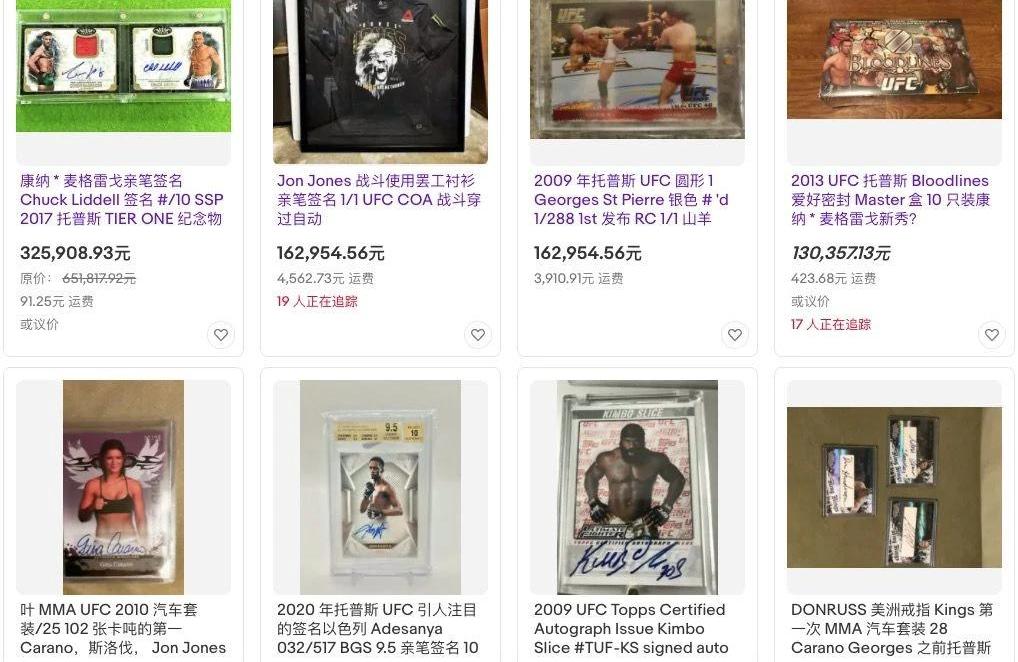This screenshot has width=1018, height=662.
Task: Open the MMA UFC 2010 Carano listing title
Action: [x=123, y=628]
